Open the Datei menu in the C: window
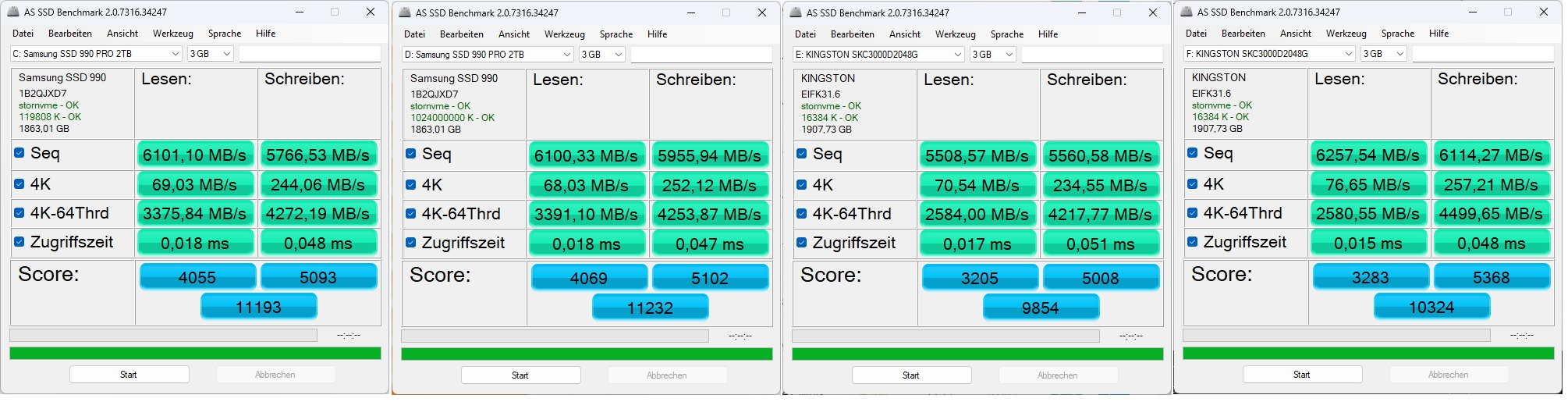1568x402 pixels. coord(23,34)
